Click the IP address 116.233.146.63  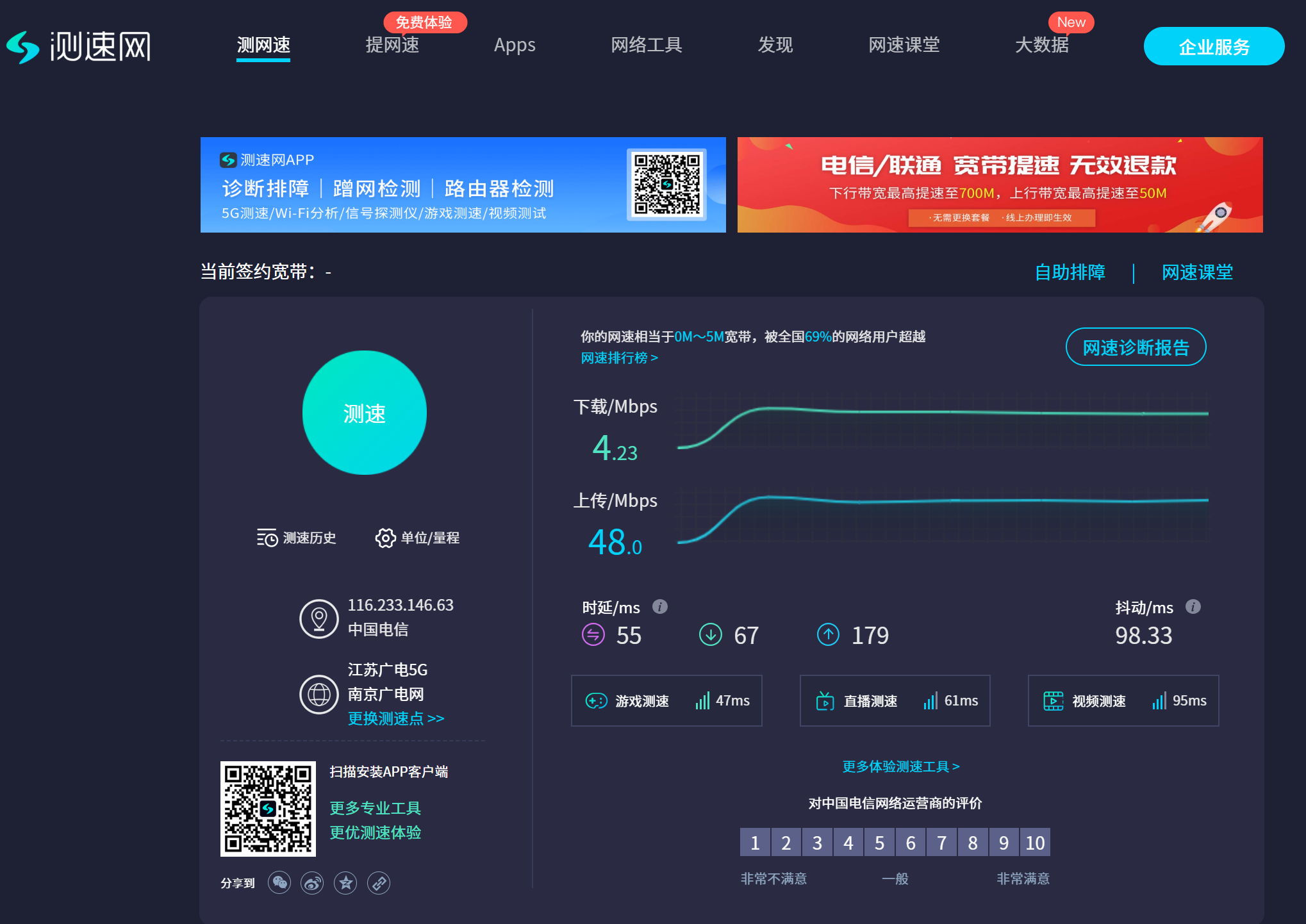point(401,605)
